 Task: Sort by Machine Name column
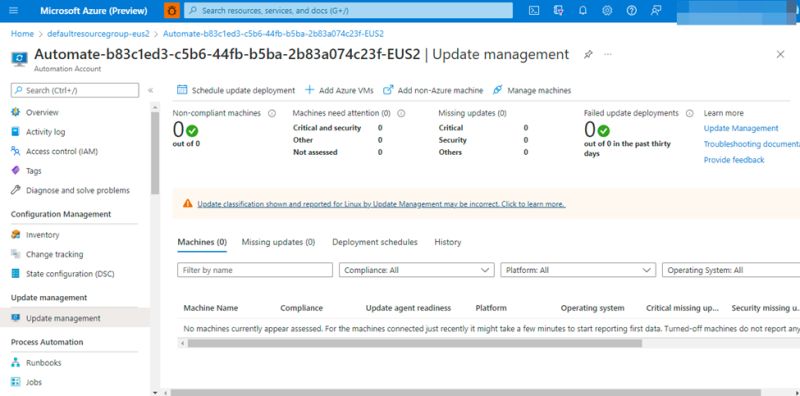click(x=211, y=308)
